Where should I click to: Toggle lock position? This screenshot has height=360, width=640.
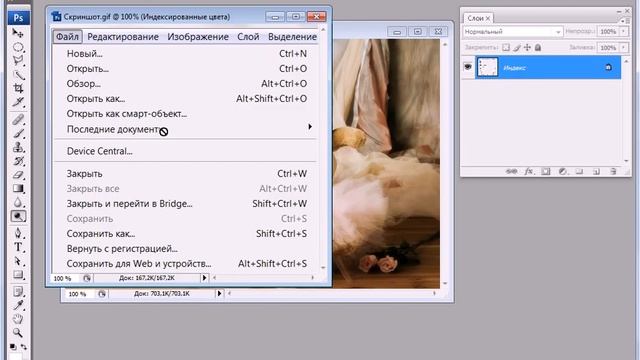527,48
